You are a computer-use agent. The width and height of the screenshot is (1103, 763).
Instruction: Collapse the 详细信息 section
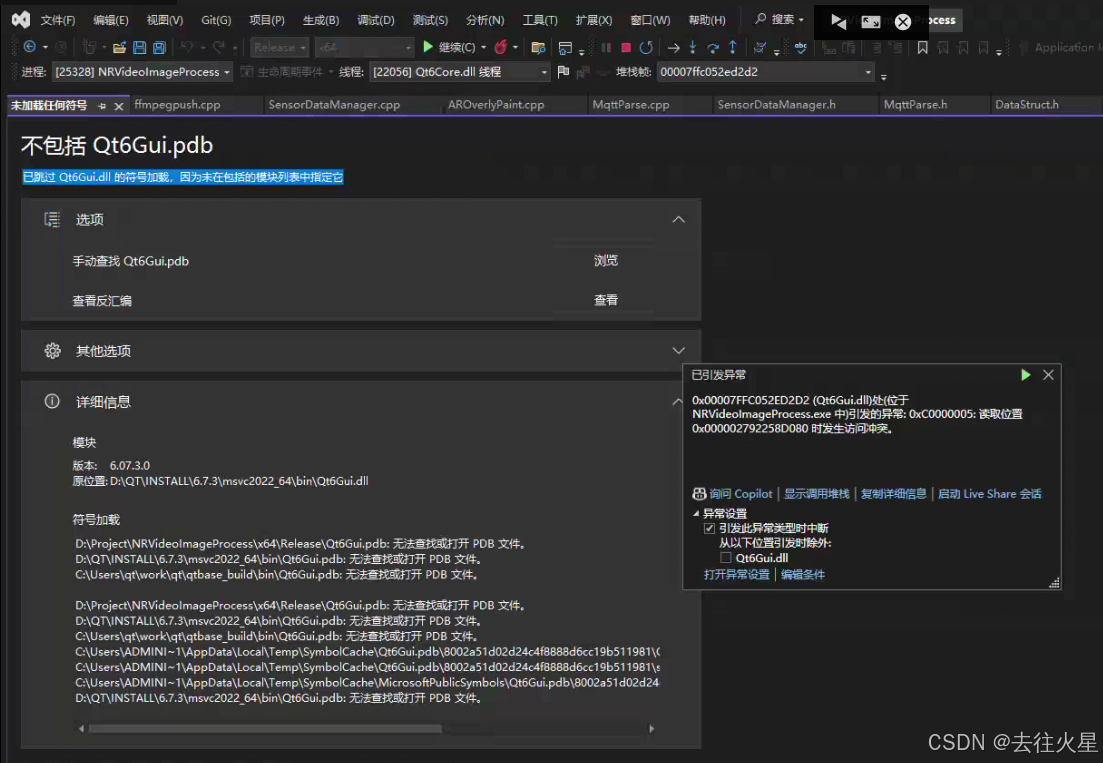tap(679, 401)
